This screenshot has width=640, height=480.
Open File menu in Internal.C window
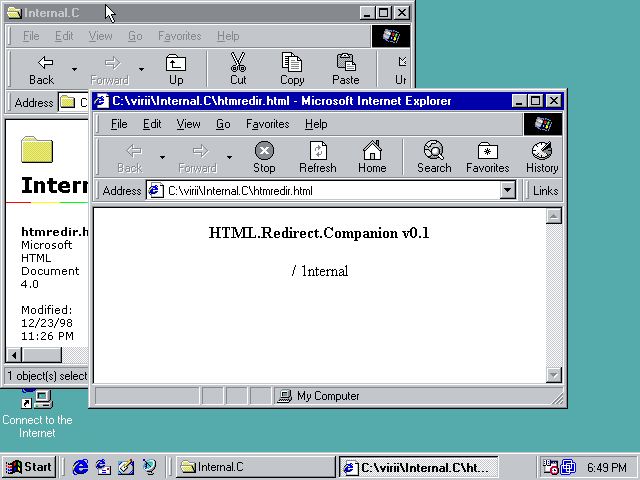pos(31,36)
